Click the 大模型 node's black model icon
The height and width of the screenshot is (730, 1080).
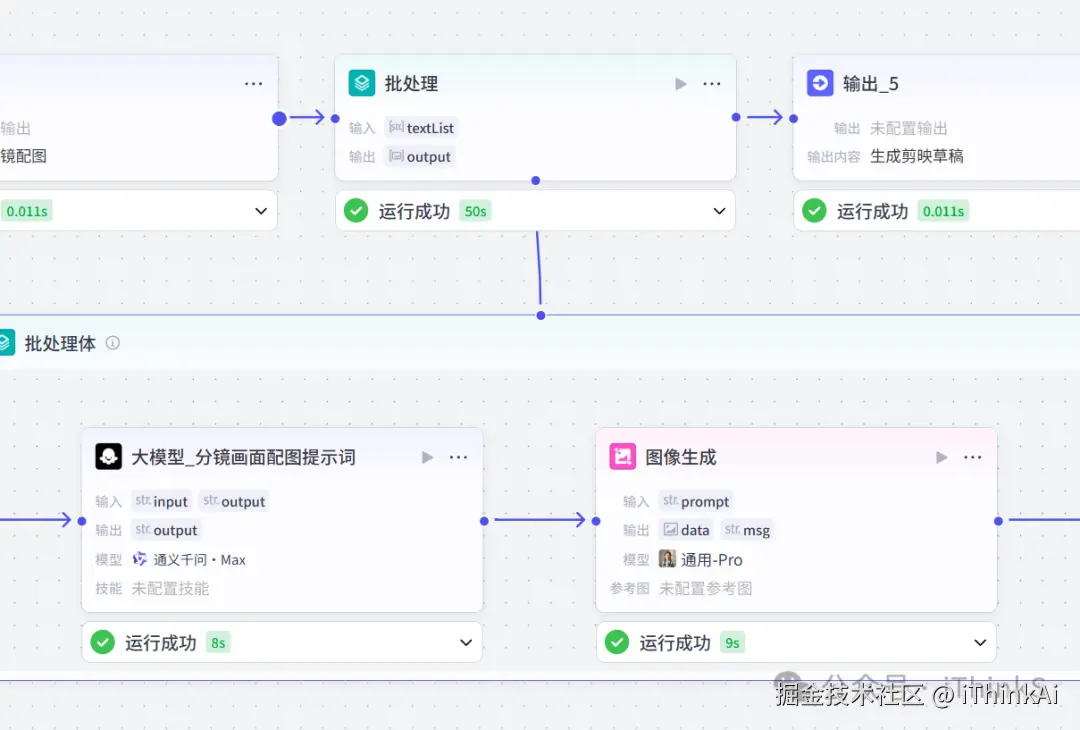(110, 456)
